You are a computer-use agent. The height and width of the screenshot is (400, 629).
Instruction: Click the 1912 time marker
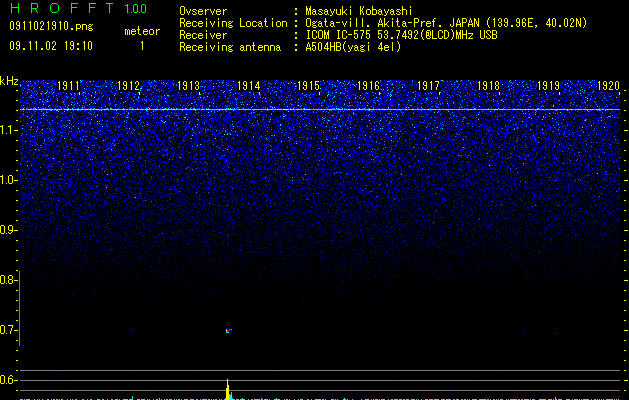(128, 86)
